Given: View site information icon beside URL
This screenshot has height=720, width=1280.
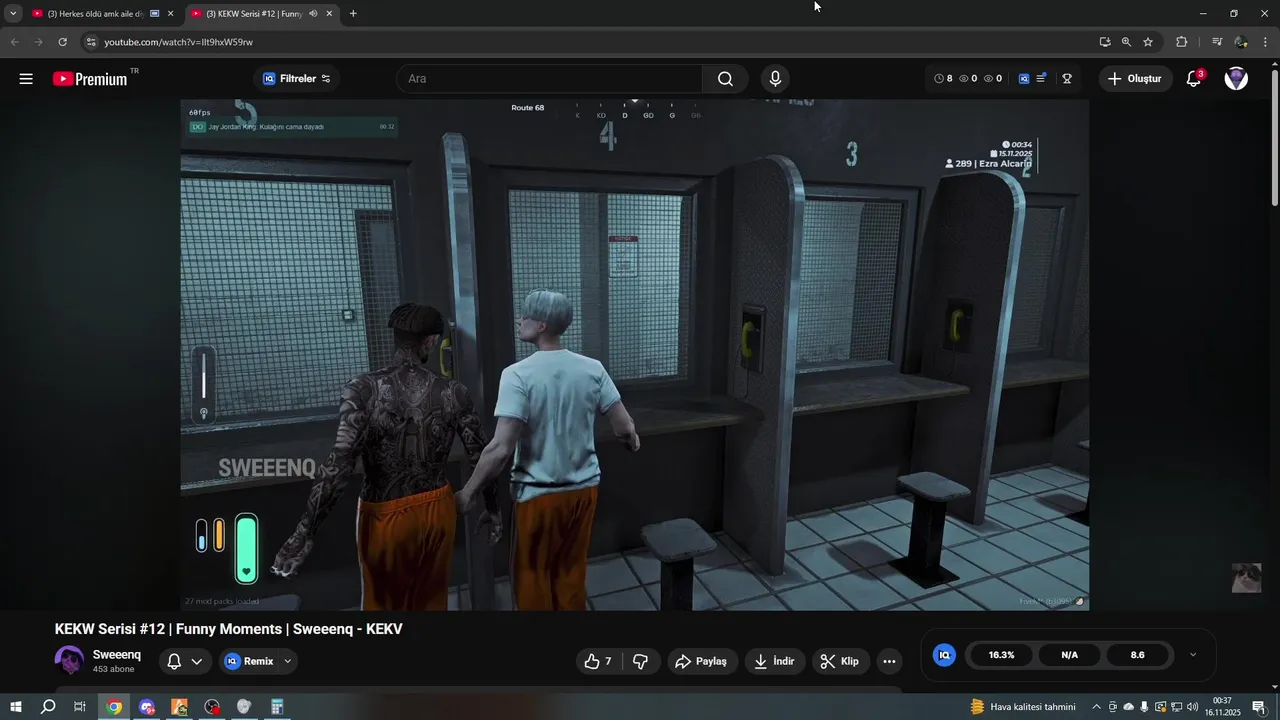Looking at the screenshot, I should tap(90, 42).
